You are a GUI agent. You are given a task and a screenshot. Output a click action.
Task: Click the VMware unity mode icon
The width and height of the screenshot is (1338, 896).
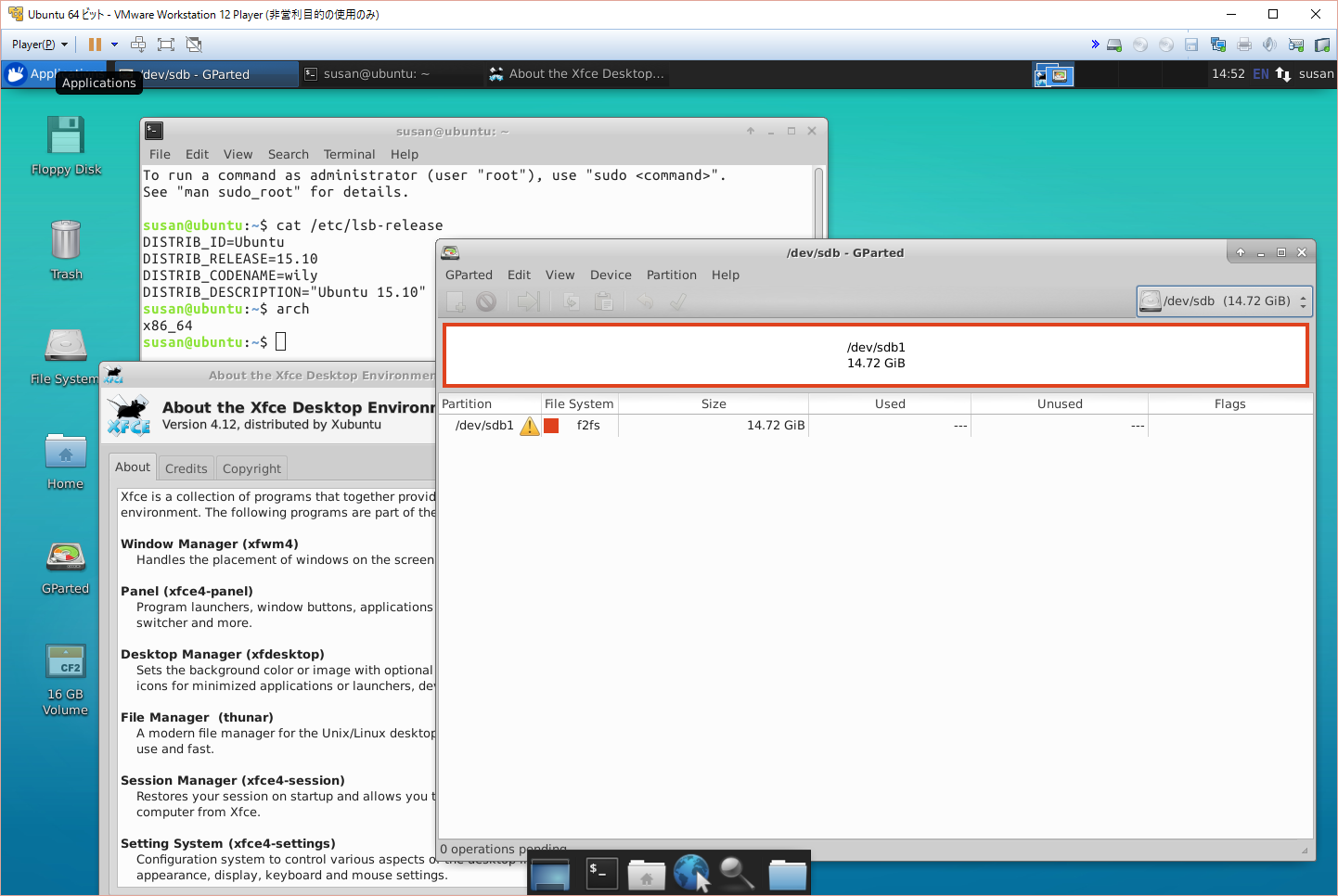(x=194, y=45)
